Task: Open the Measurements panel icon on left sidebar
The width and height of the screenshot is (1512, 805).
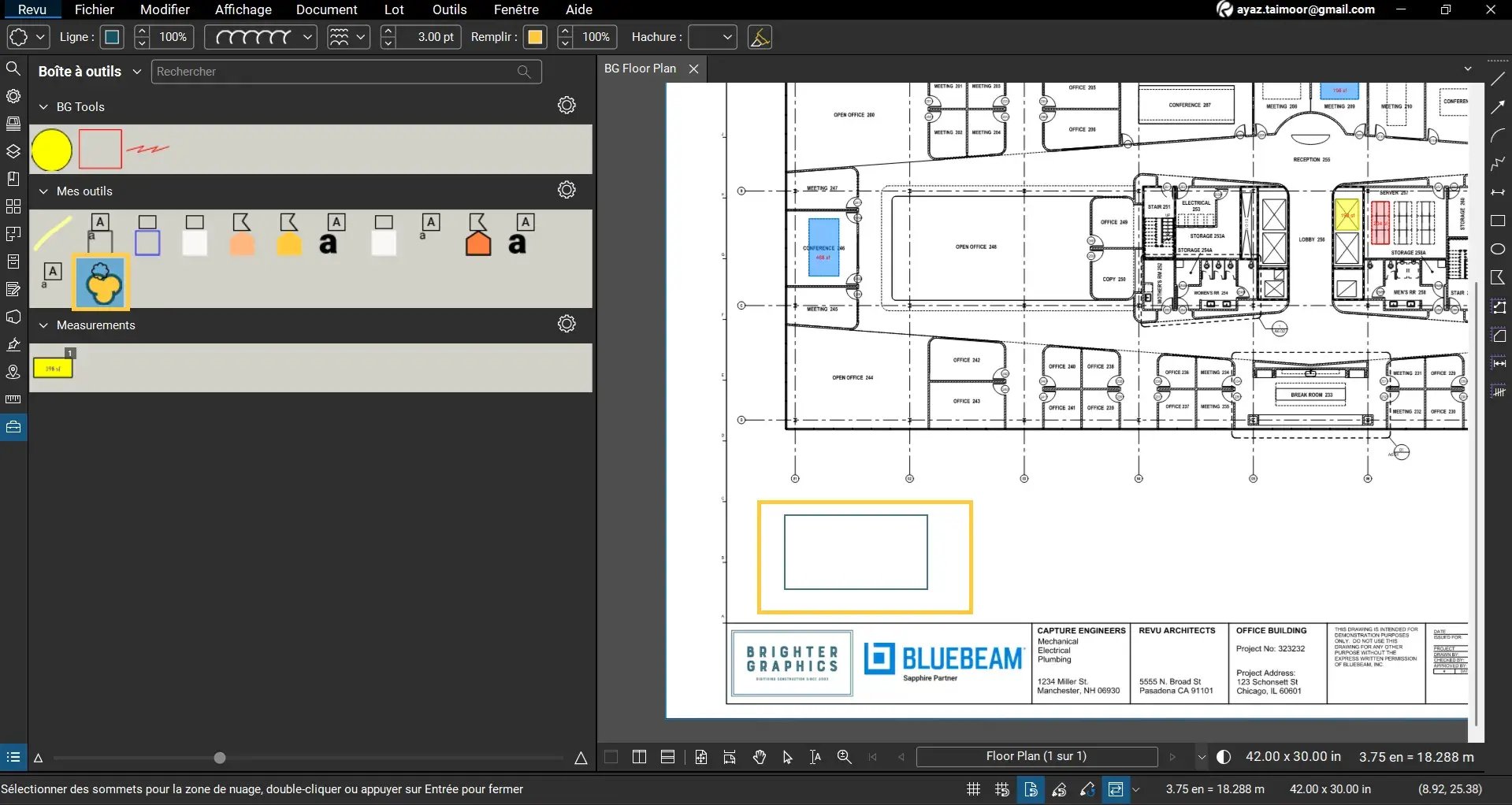Action: pyautogui.click(x=13, y=399)
